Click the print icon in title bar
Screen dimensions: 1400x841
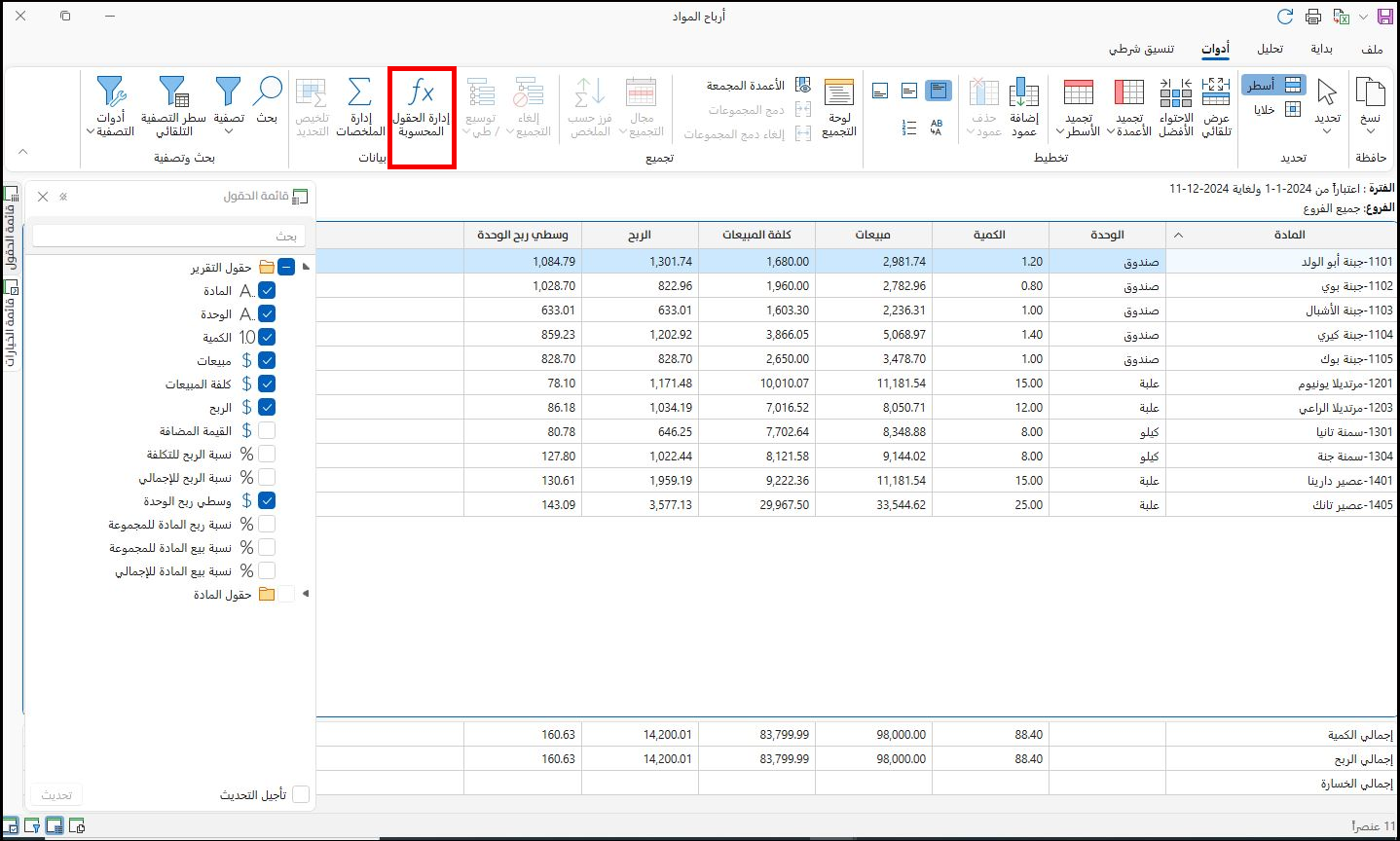pyautogui.click(x=1313, y=17)
